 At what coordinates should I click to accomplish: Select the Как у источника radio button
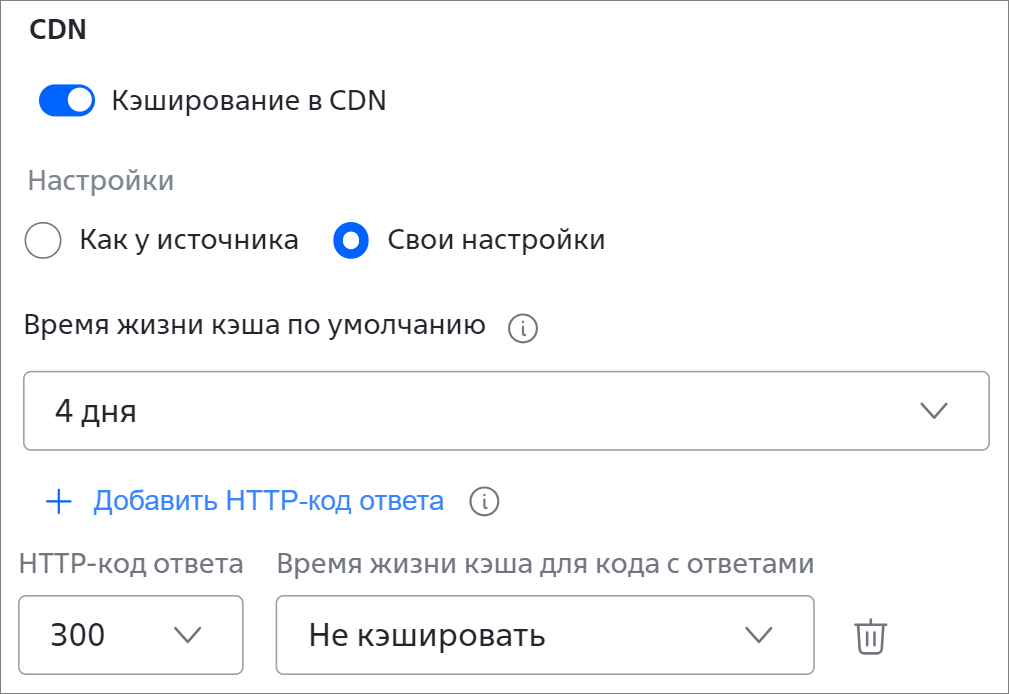click(x=43, y=240)
